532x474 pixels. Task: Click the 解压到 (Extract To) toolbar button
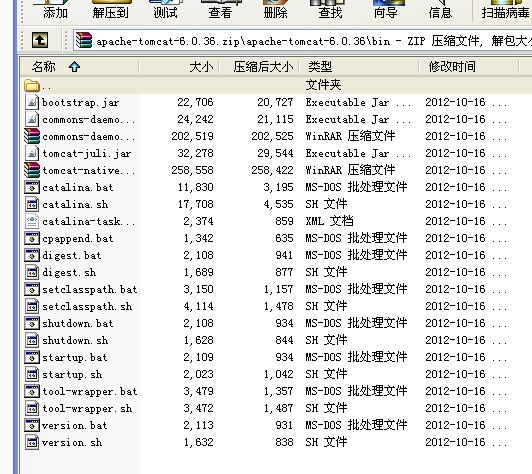[x=111, y=10]
